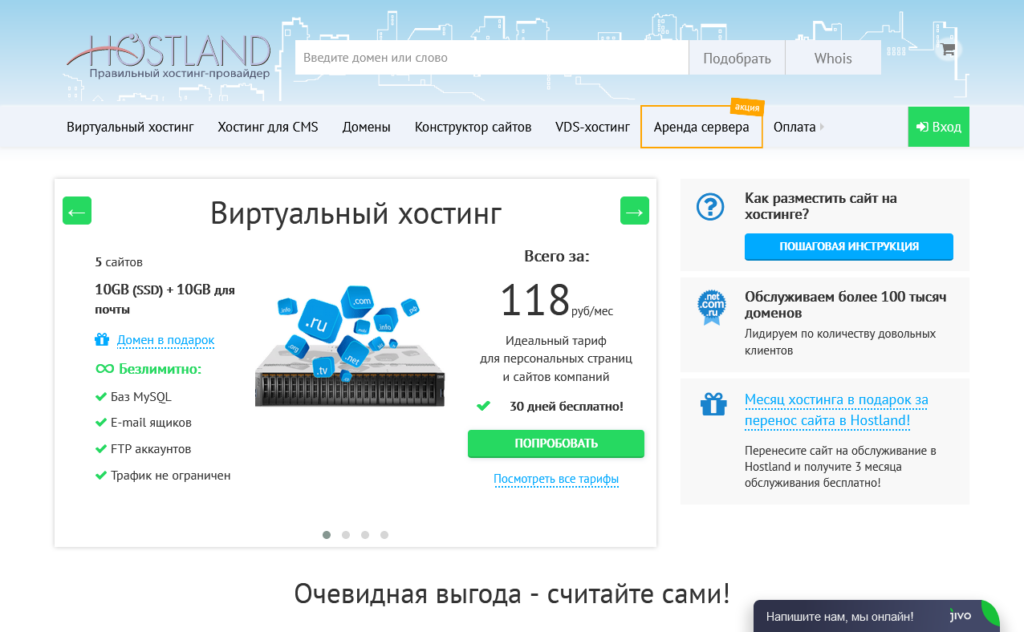Go to previous slide with left arrow
The width and height of the screenshot is (1024, 632).
77,211
